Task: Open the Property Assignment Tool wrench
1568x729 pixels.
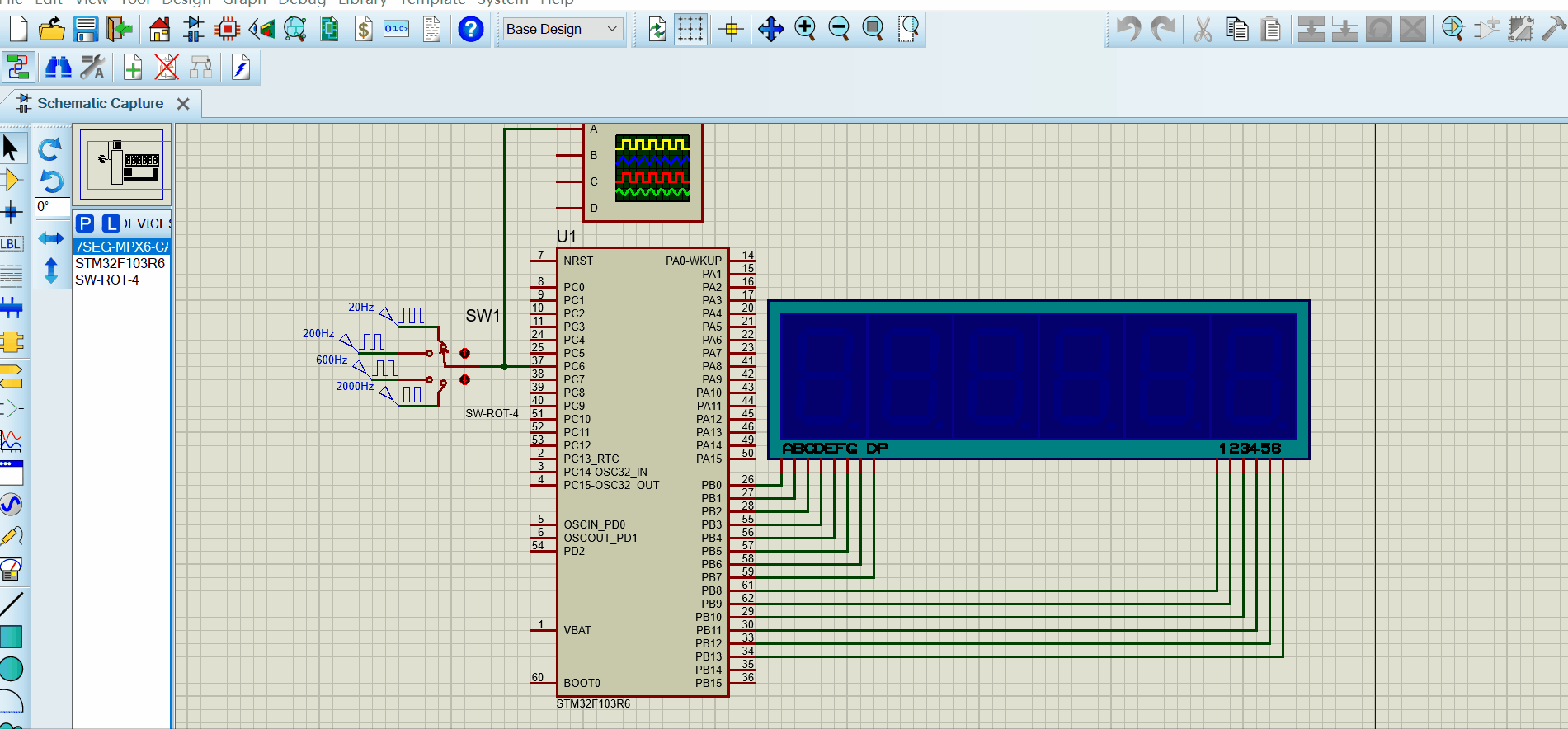Action: coord(92,67)
